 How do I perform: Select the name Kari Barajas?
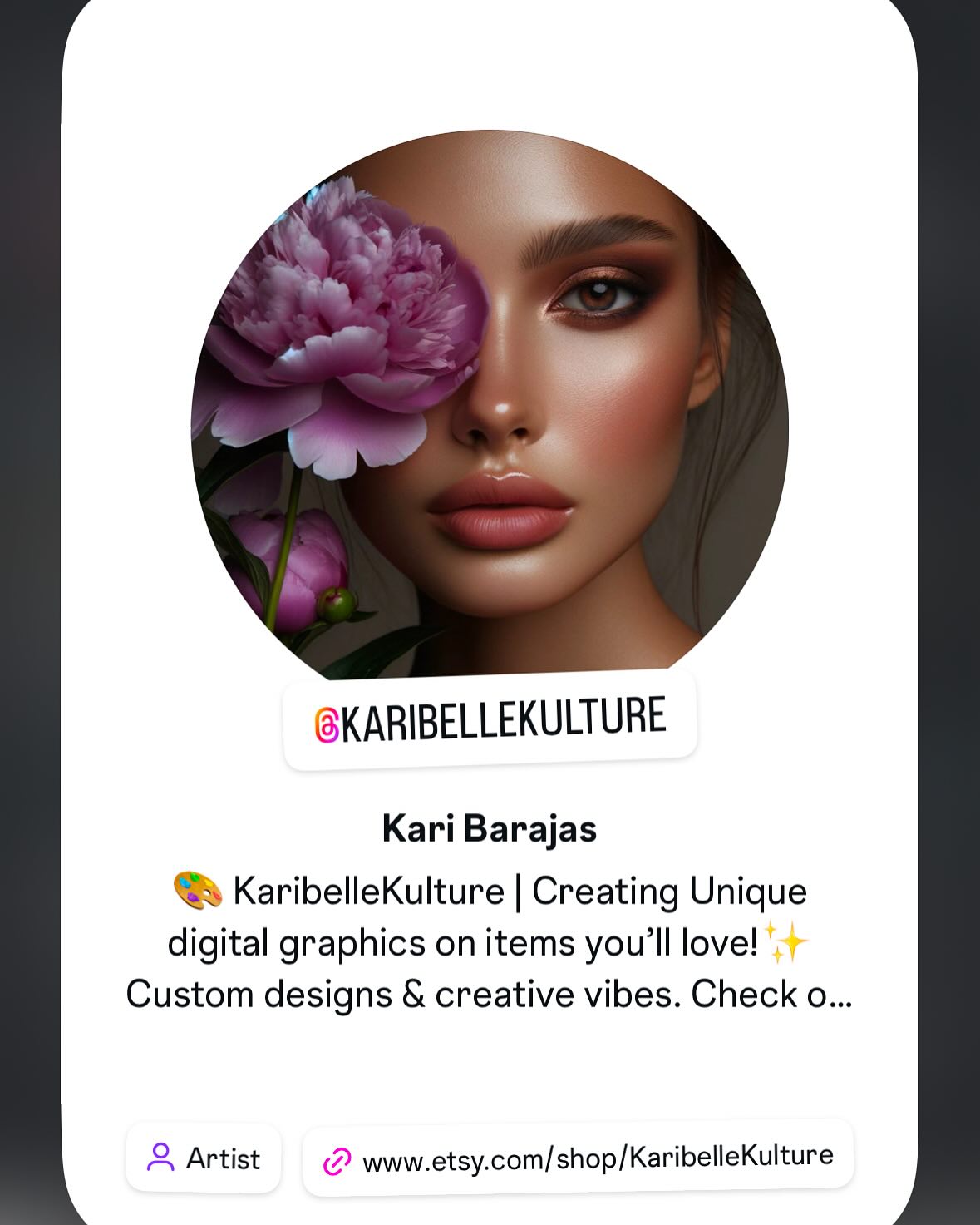[x=490, y=829]
